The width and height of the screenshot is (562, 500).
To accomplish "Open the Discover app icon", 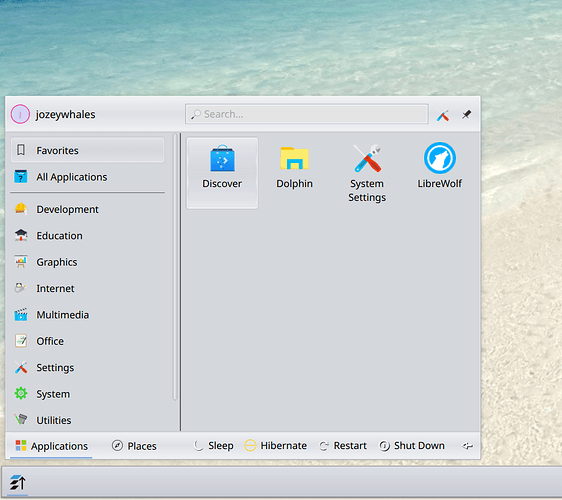I will pyautogui.click(x=222, y=172).
